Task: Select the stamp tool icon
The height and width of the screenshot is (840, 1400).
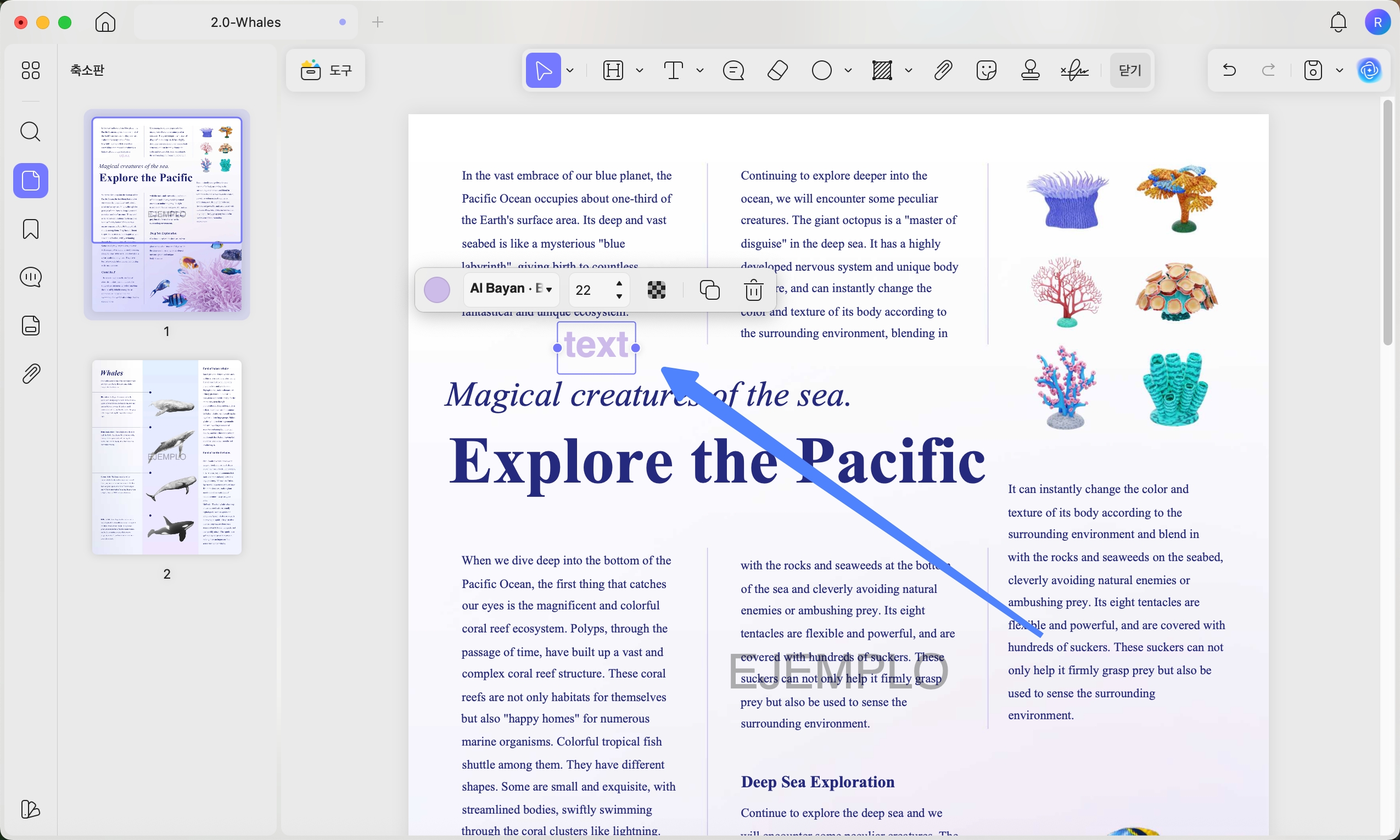Action: click(1031, 71)
